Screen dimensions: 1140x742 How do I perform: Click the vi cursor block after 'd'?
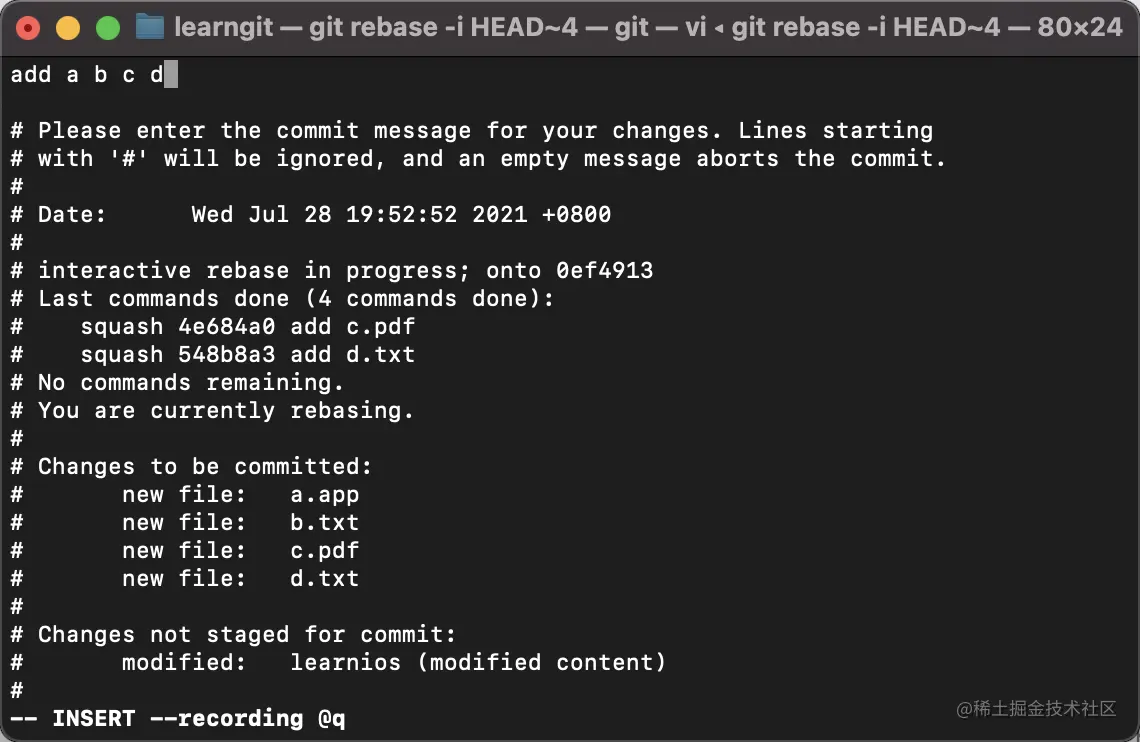(x=171, y=75)
